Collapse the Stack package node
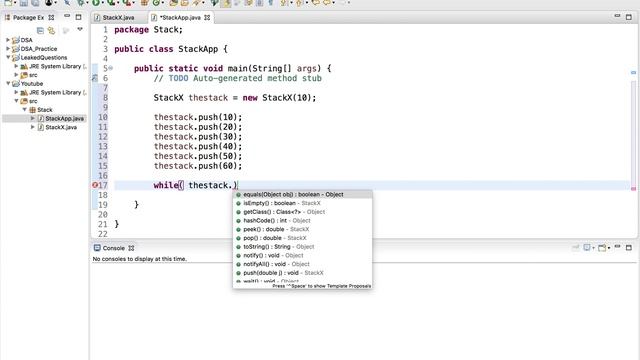 [24, 109]
